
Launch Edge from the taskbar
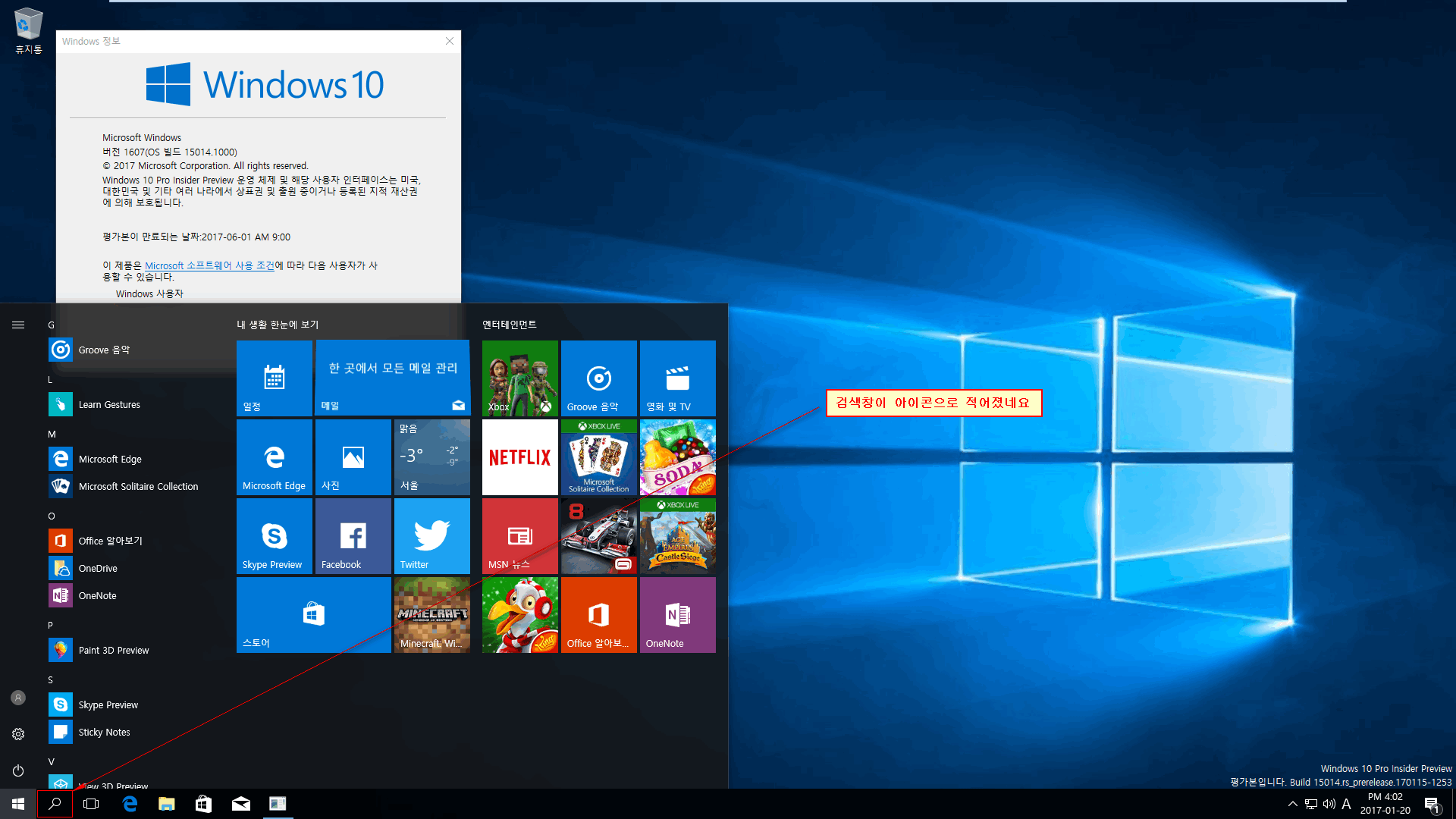[130, 804]
